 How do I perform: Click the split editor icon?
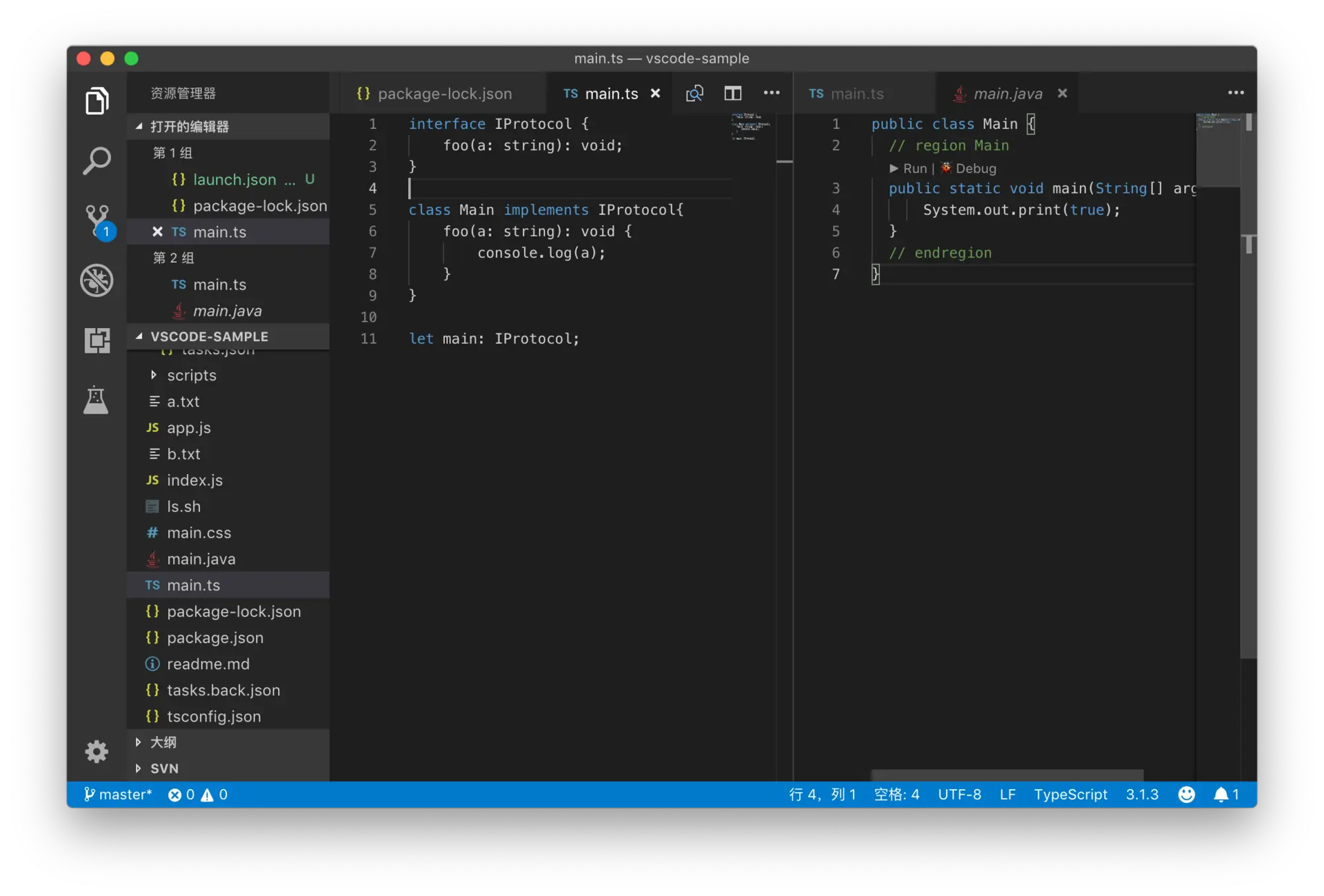pos(732,93)
